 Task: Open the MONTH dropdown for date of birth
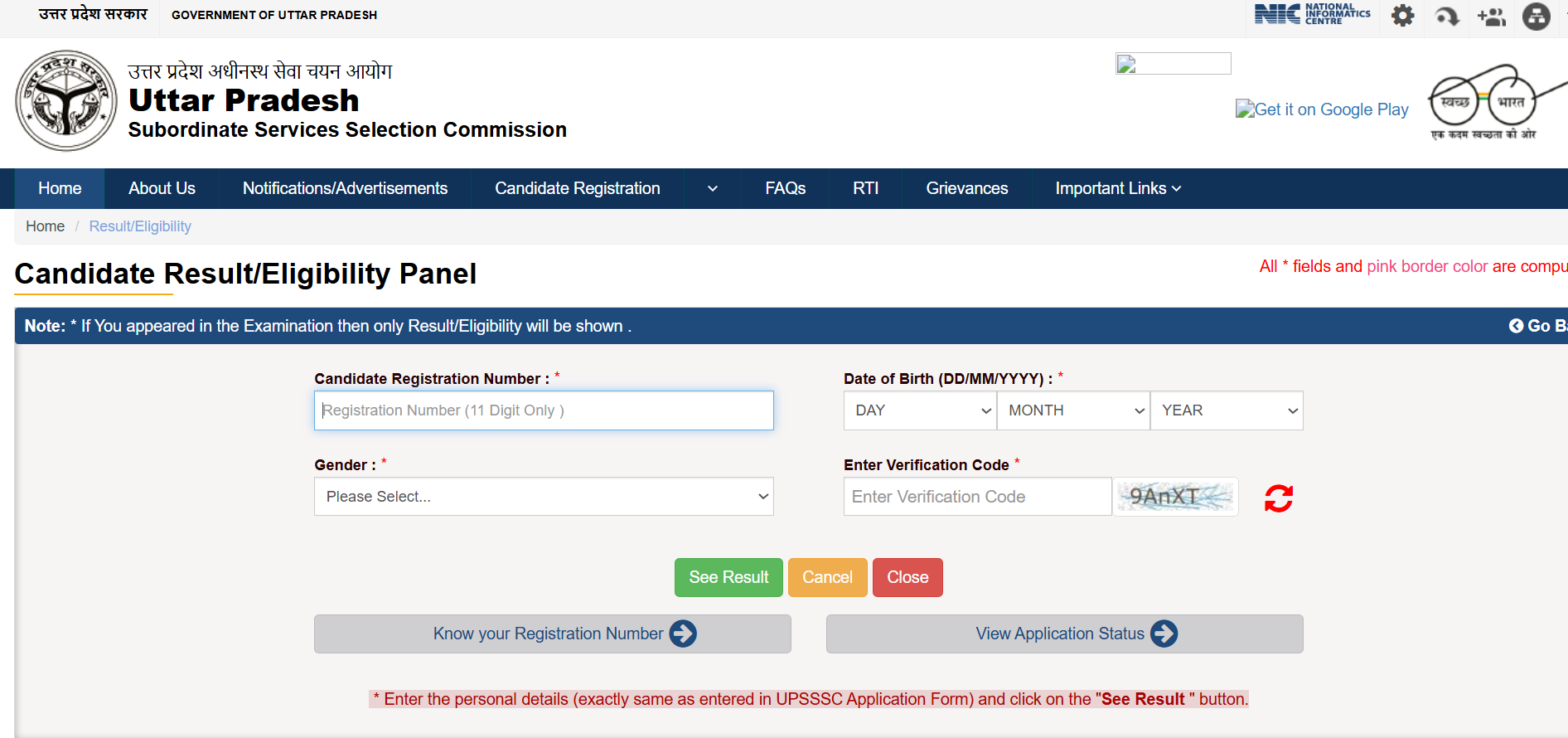[1073, 410]
